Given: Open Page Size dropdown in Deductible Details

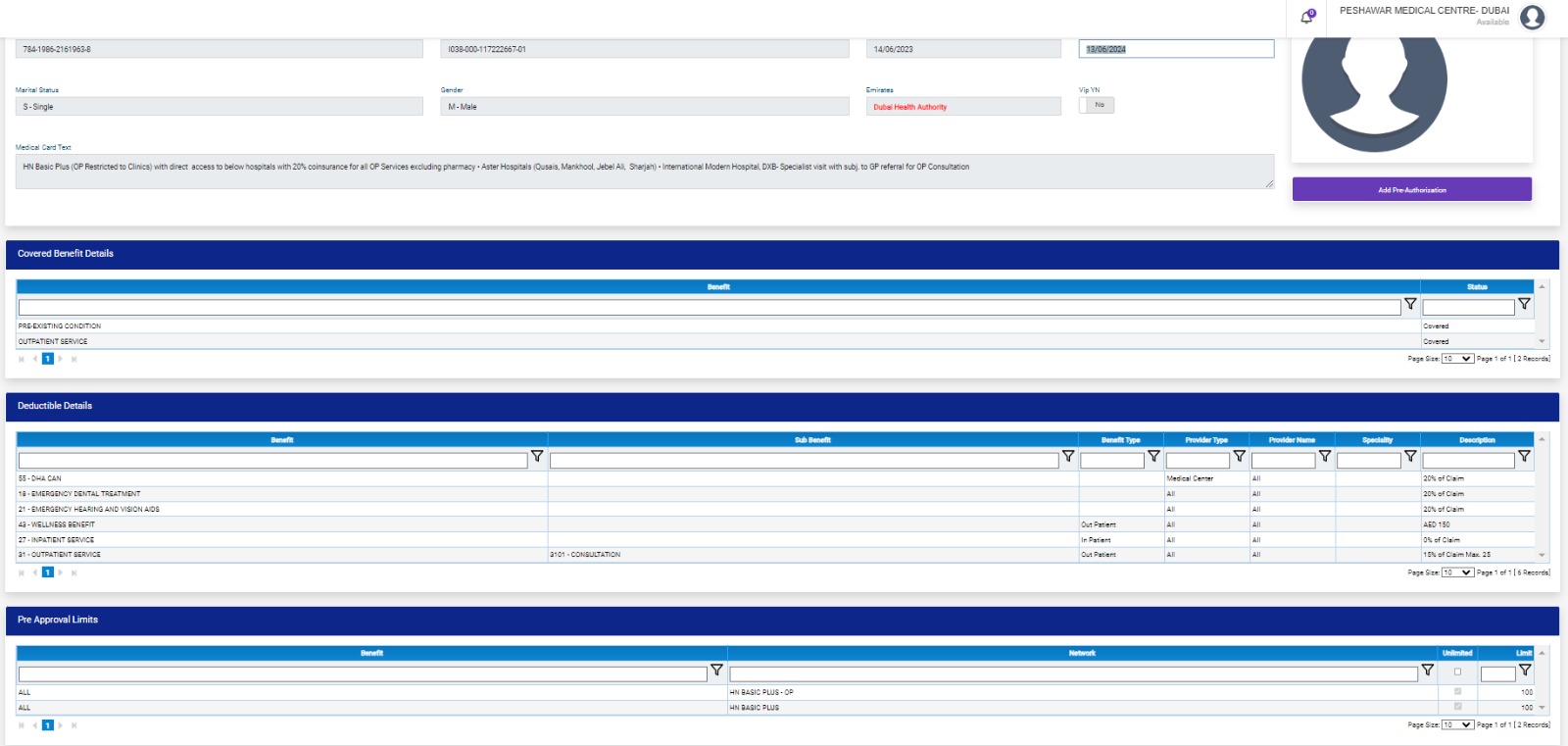Looking at the screenshot, I should (x=1457, y=572).
